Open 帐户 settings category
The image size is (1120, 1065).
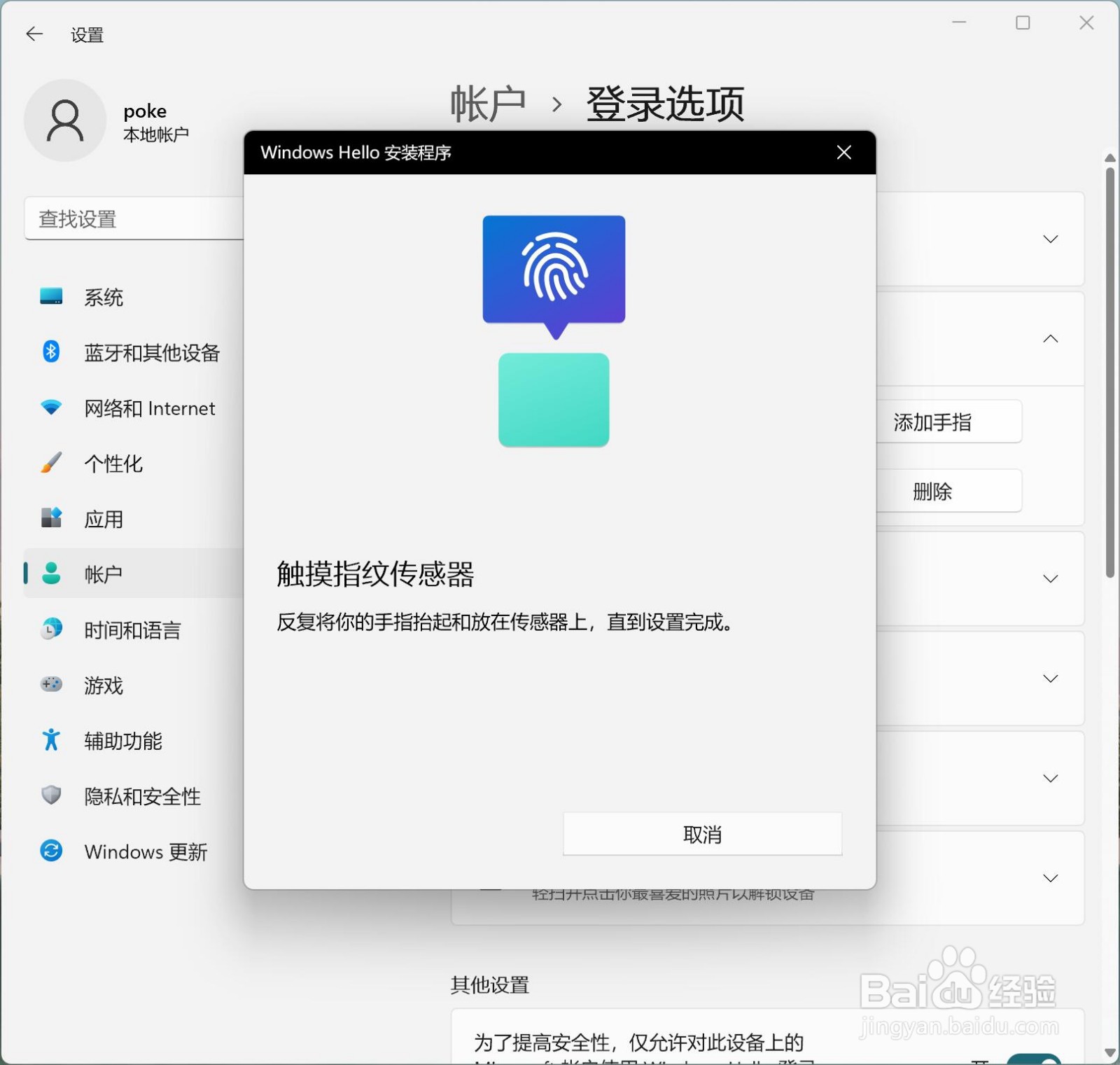point(133,574)
